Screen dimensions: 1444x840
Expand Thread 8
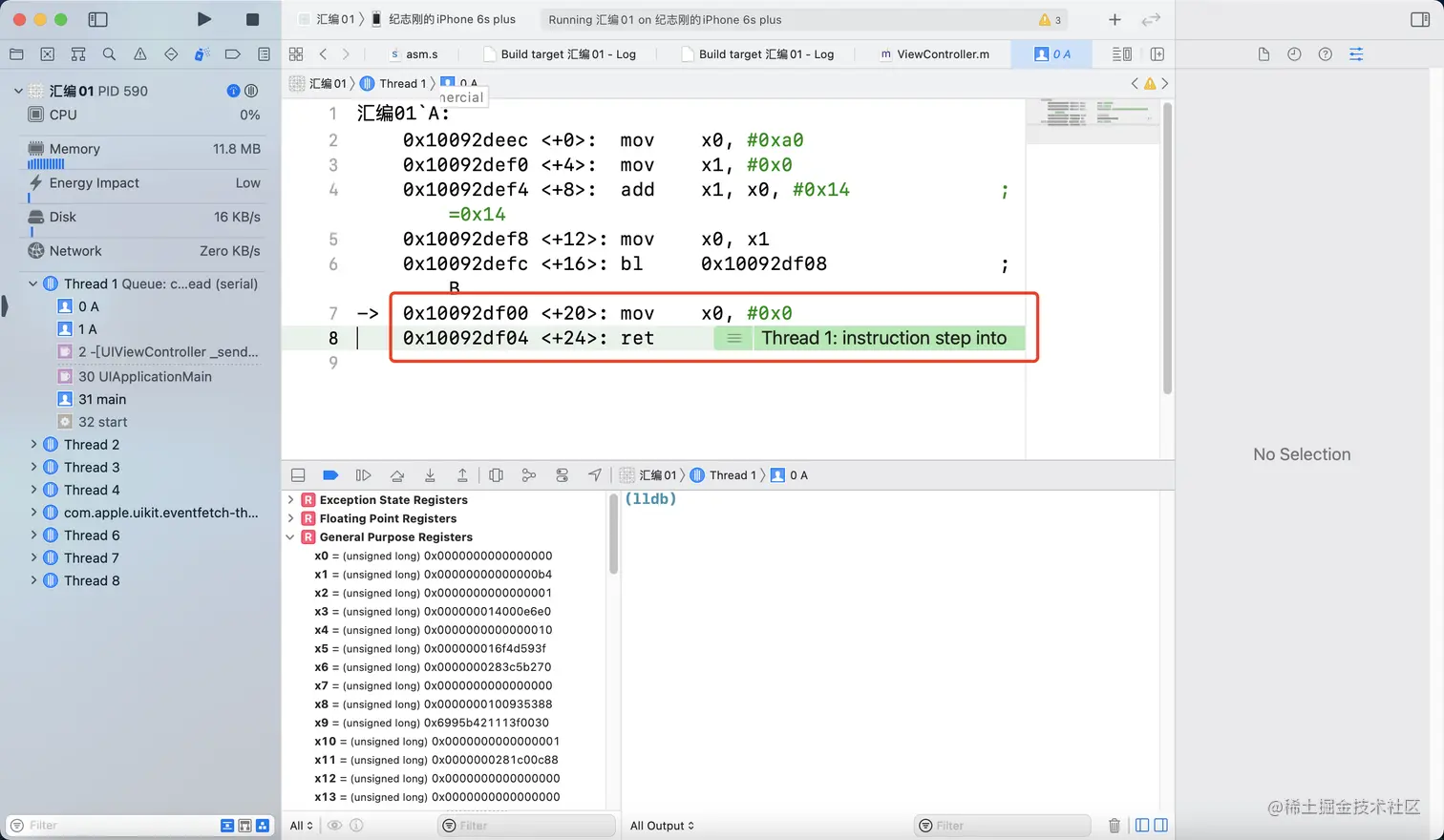33,580
